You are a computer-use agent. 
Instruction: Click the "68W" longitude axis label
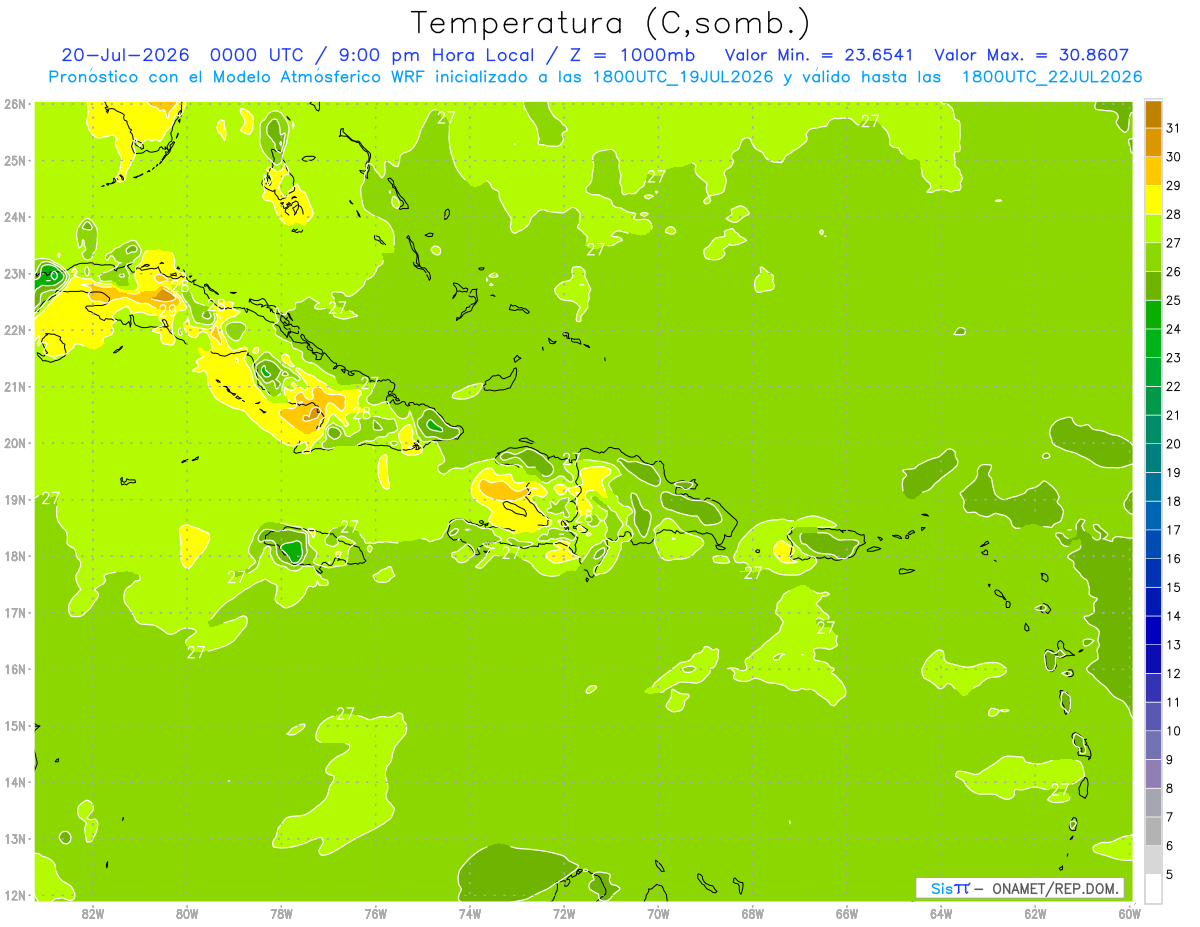(752, 913)
